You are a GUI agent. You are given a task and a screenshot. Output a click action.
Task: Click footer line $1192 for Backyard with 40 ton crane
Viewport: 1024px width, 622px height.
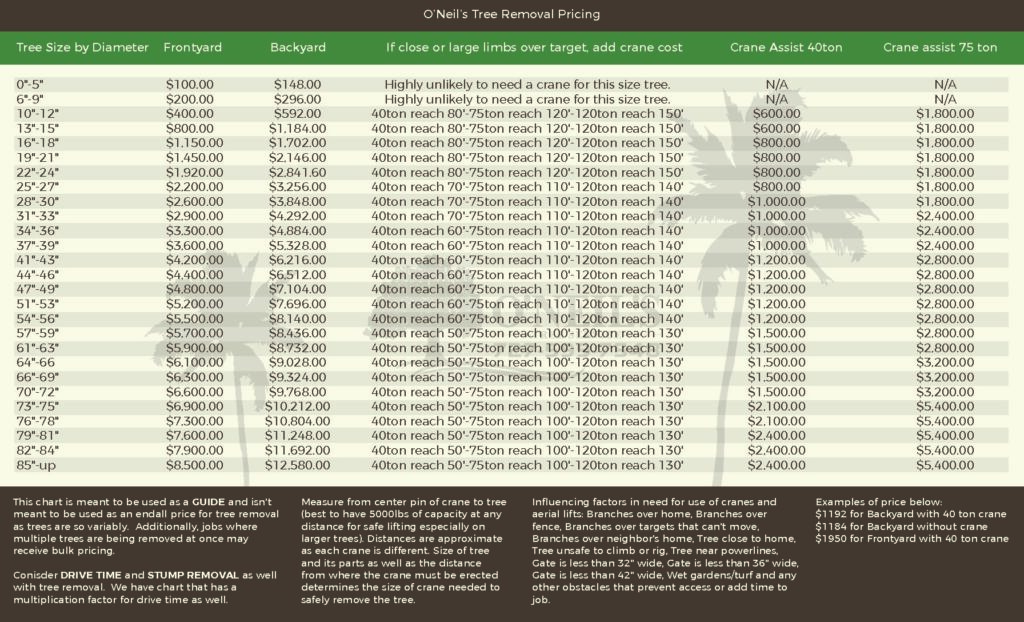point(910,514)
